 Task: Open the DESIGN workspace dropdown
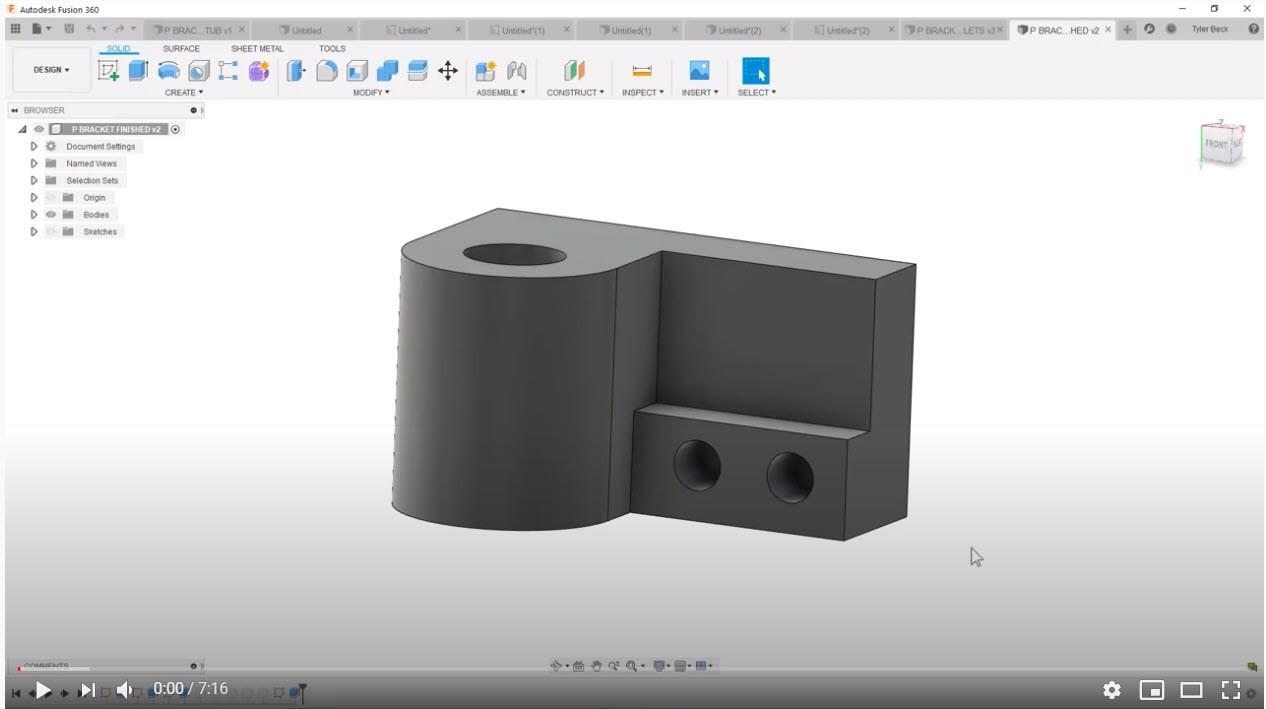(52, 70)
